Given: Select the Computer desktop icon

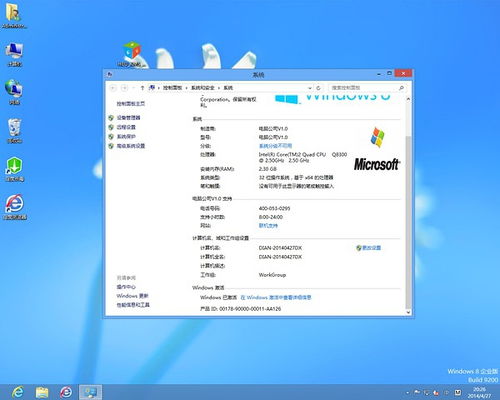Looking at the screenshot, I should pos(14,55).
